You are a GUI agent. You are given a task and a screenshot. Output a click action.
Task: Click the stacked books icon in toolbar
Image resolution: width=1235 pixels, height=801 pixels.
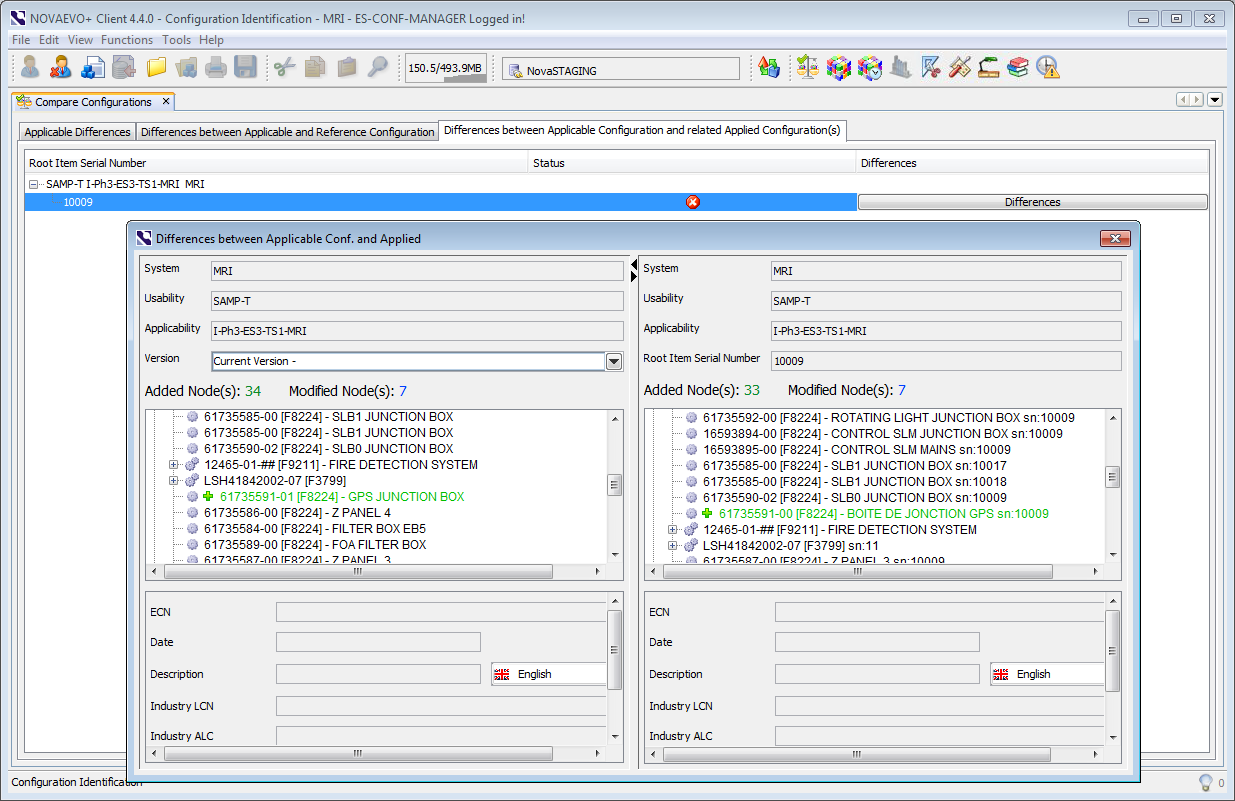(1018, 68)
